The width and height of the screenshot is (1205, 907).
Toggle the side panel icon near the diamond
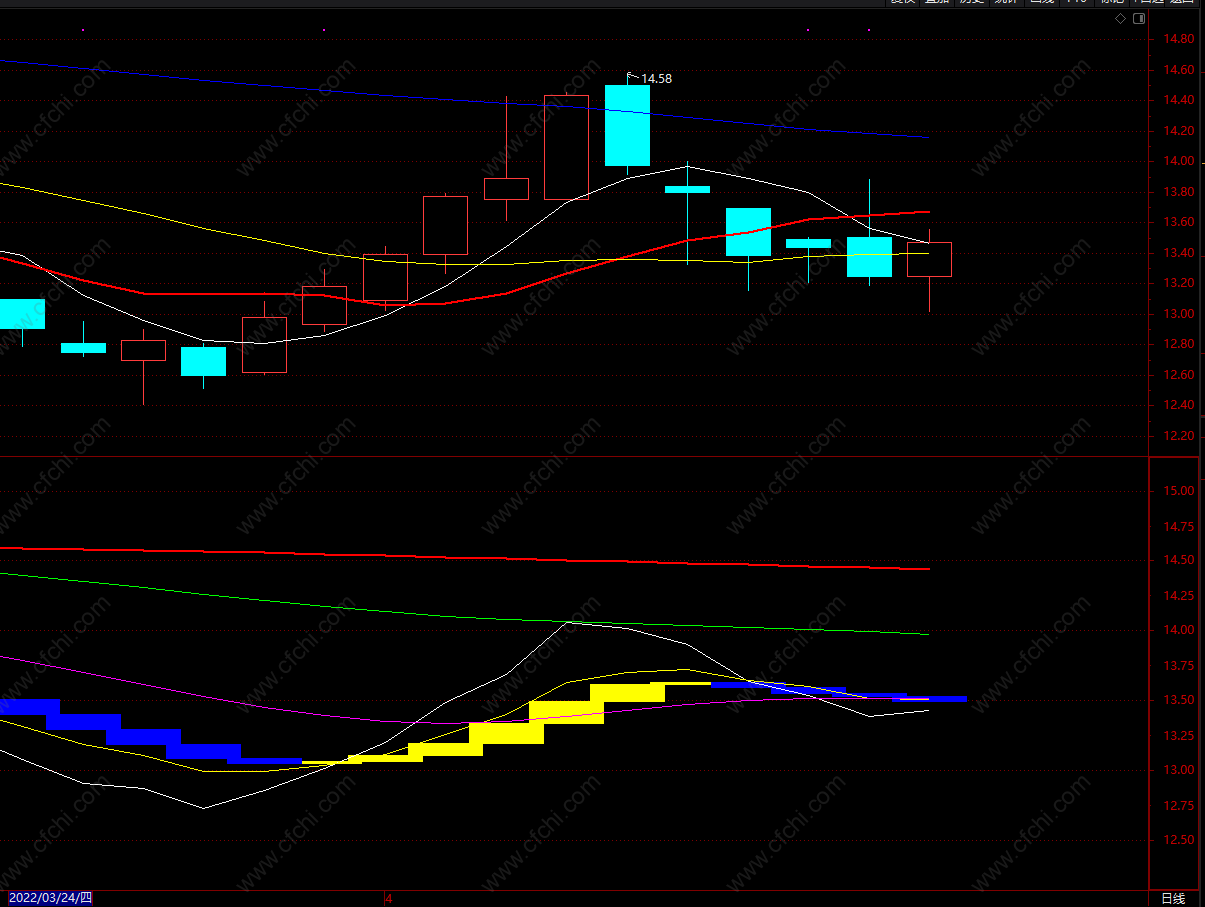click(x=1139, y=19)
